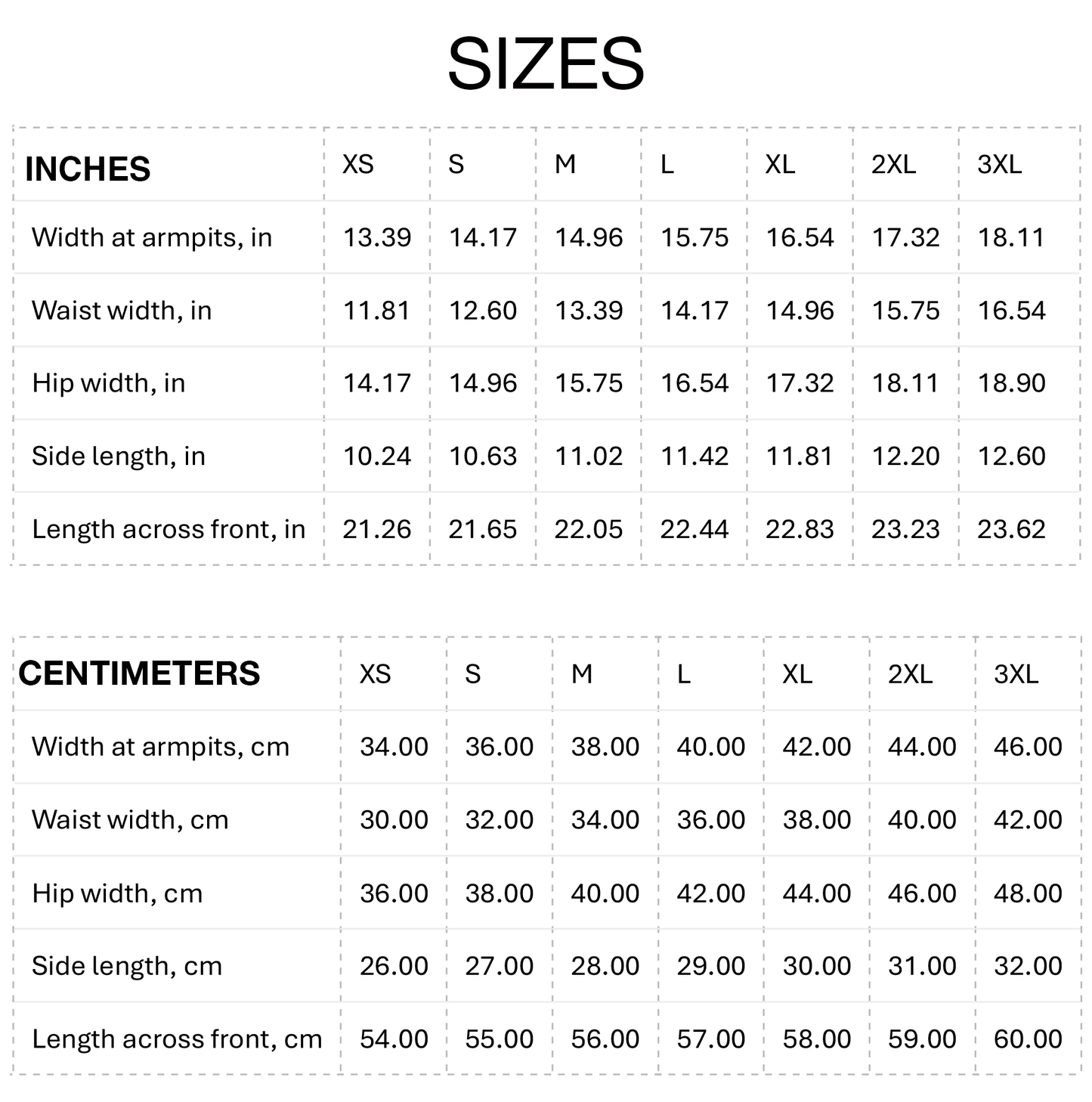Select the 'Side length, cm' row label
The width and height of the screenshot is (1092, 1102).
click(127, 966)
